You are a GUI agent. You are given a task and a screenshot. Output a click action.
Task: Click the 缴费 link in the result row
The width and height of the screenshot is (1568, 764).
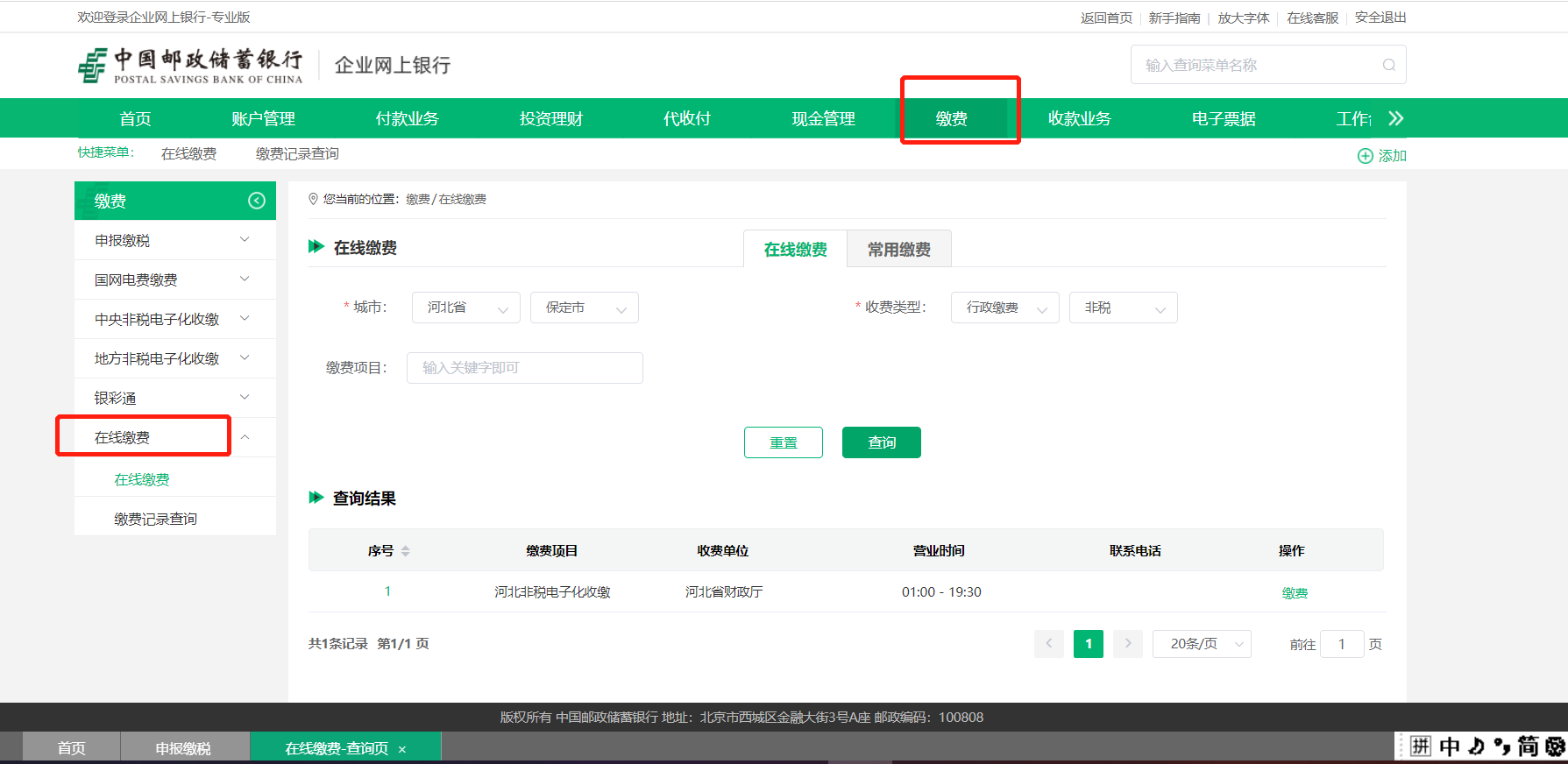click(1294, 593)
